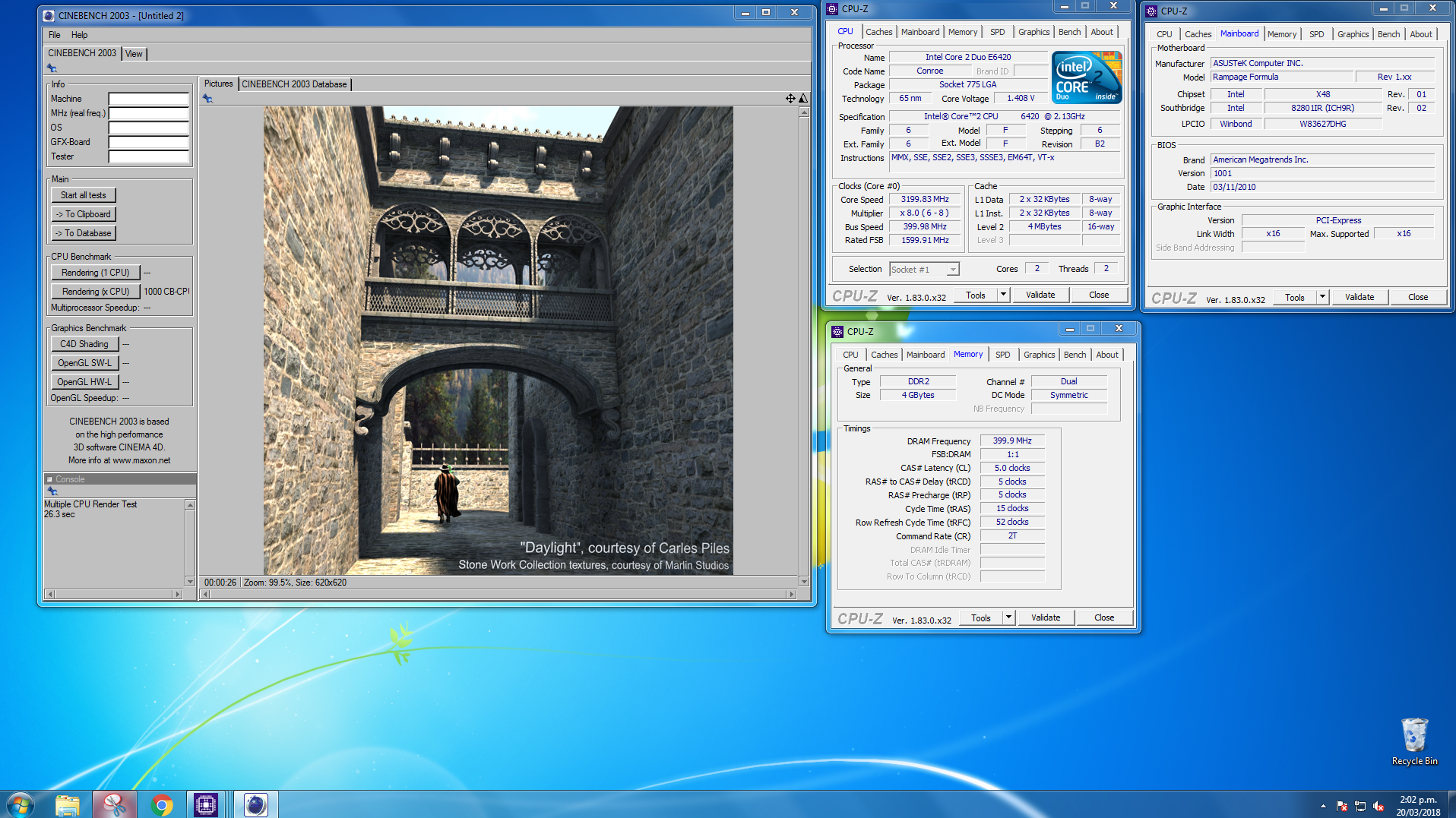Open Tools dropdown arrow in the CPU tab window

pyautogui.click(x=1003, y=295)
